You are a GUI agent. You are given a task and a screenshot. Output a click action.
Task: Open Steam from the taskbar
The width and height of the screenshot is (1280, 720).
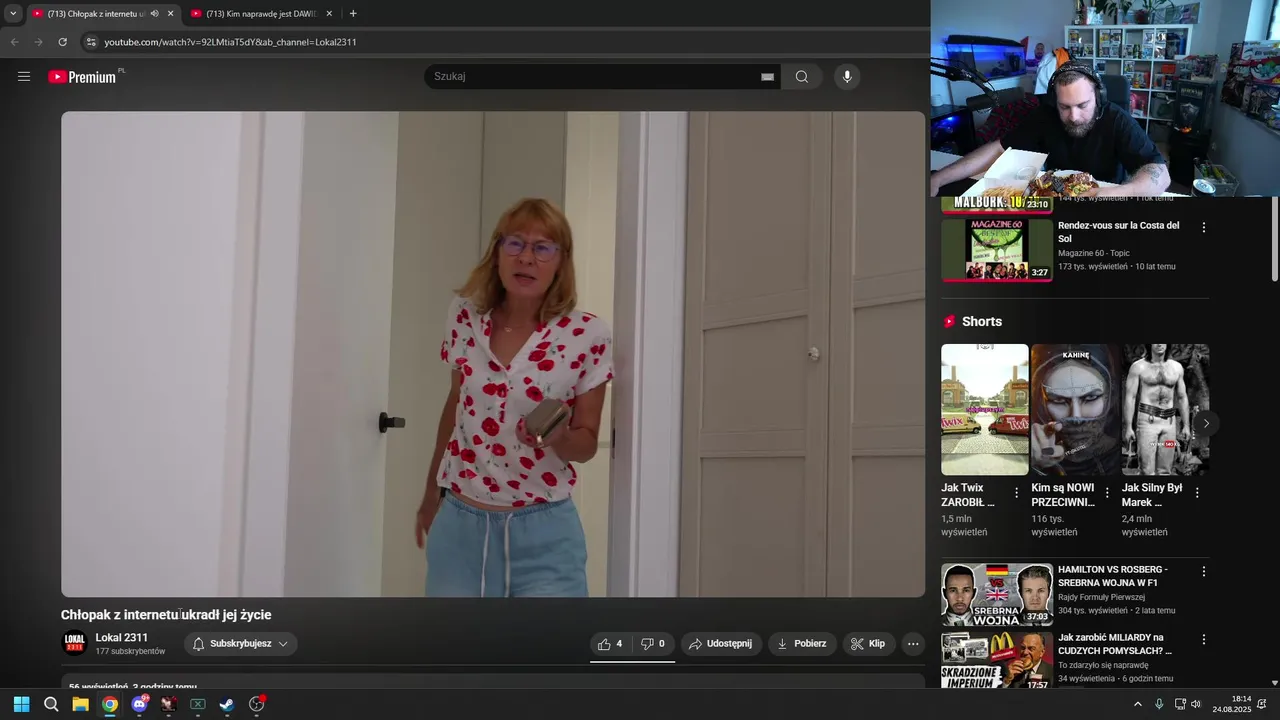click(227, 704)
